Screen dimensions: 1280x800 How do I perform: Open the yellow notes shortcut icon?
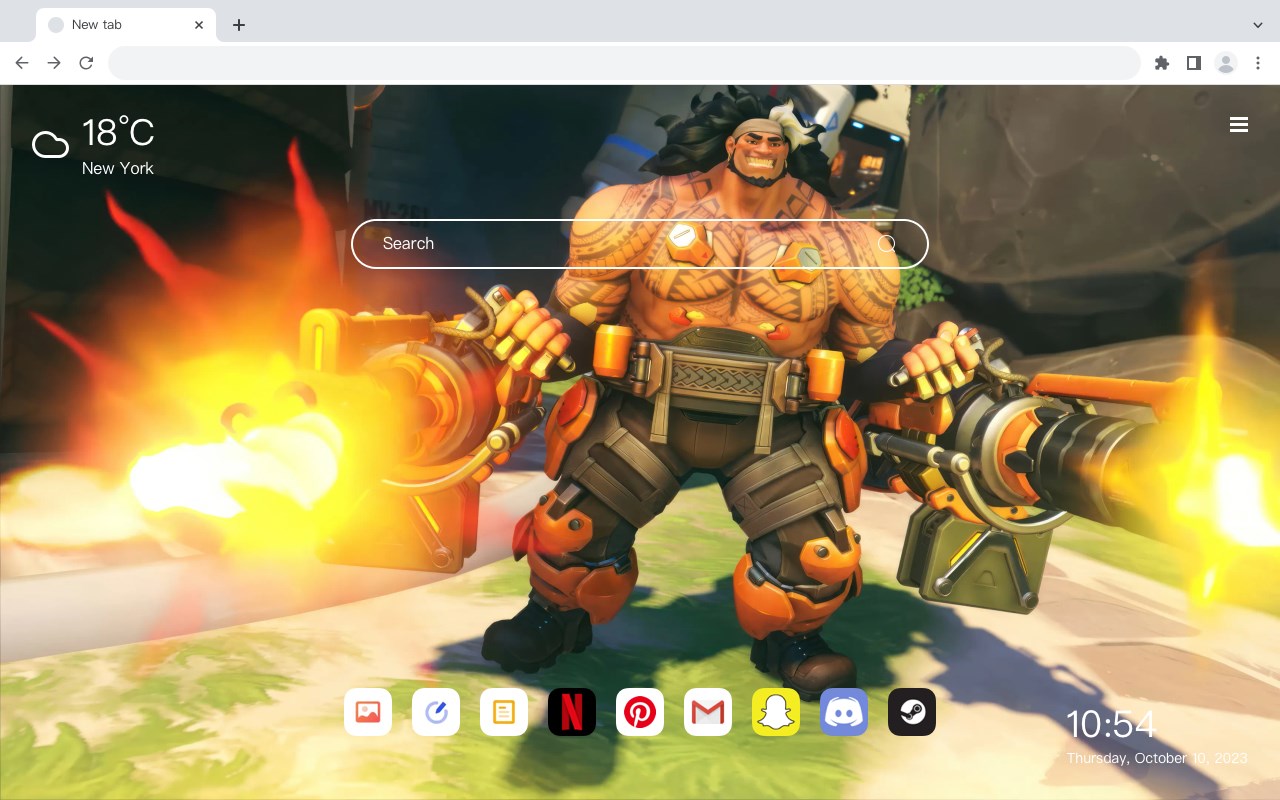(504, 712)
